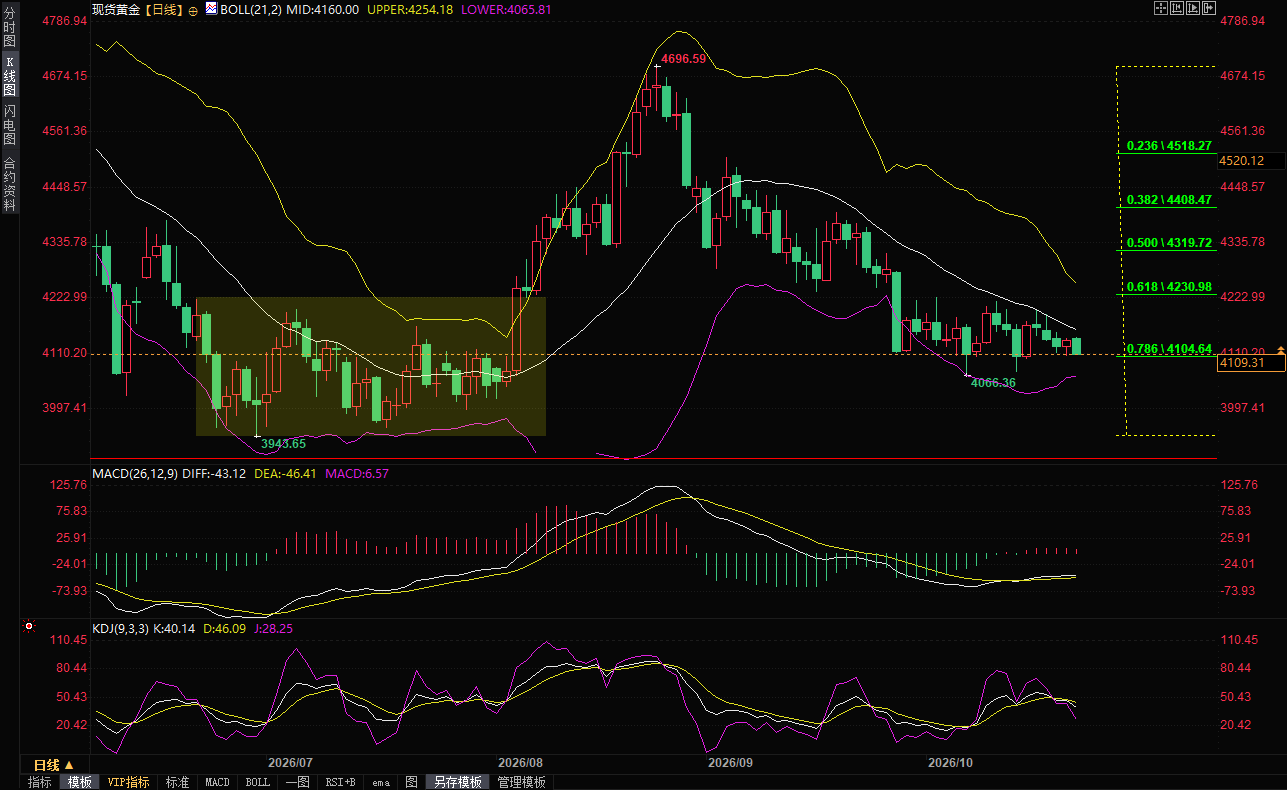Open the VIP指标 tab
Viewport: 1287px width, 790px height.
point(128,782)
